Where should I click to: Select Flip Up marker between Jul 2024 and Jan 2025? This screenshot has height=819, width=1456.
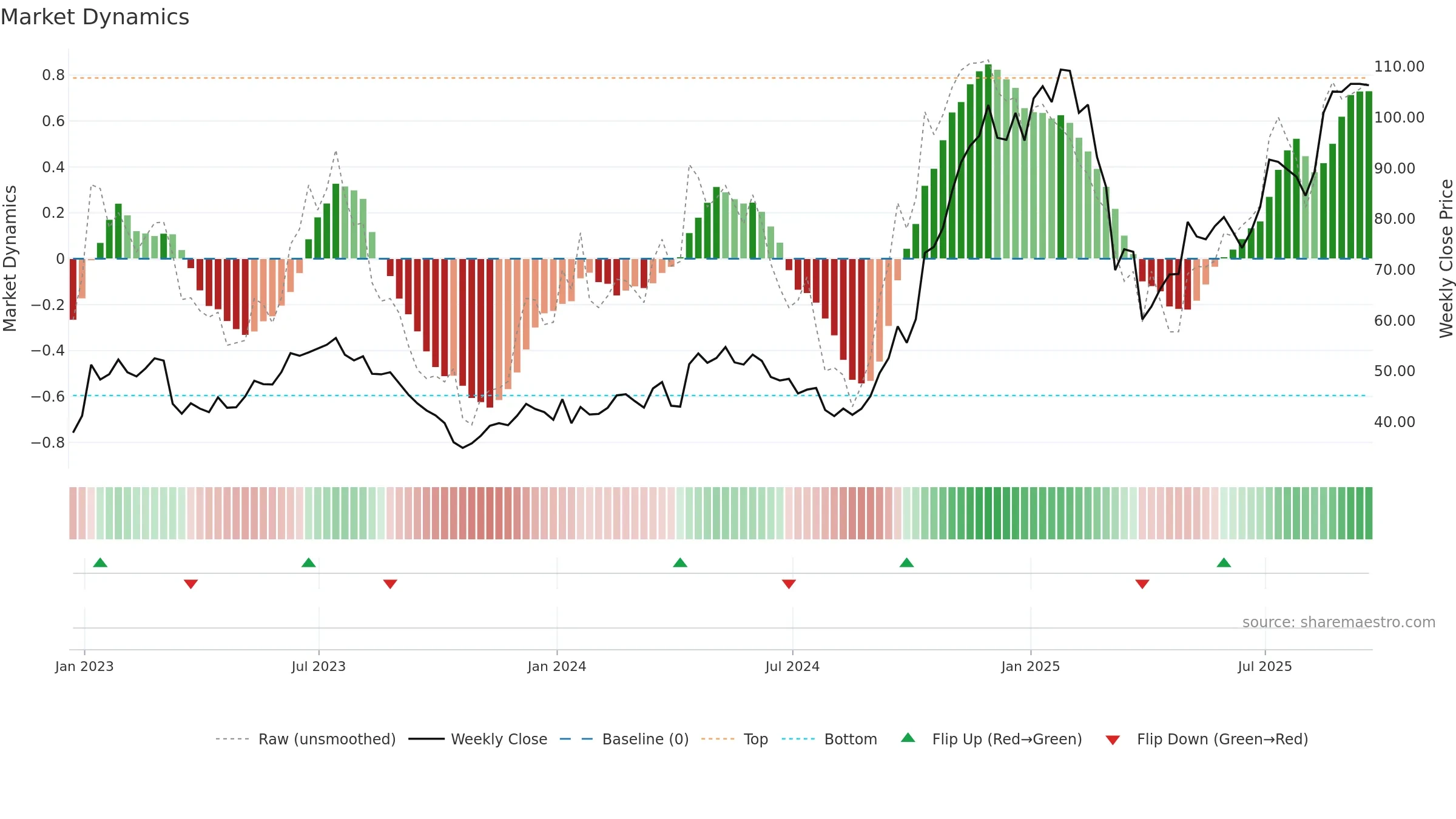point(907,562)
